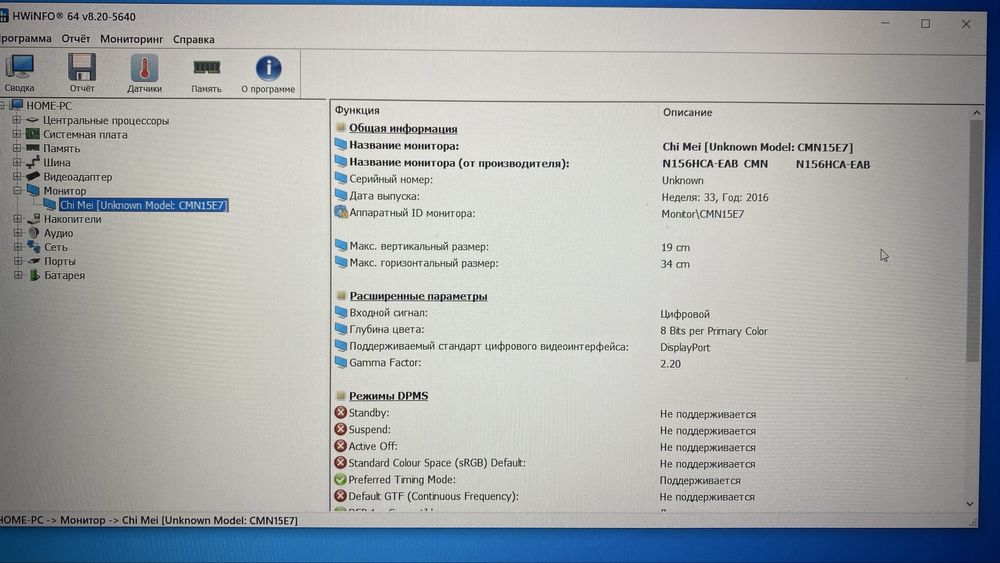Click the icon beside Аппаратный ID монитора
The width and height of the screenshot is (1000, 563).
(341, 212)
